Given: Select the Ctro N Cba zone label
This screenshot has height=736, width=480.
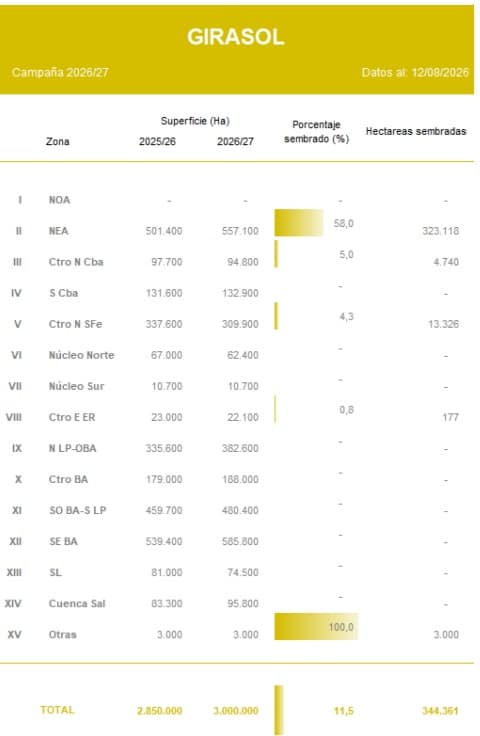Looking at the screenshot, I should (x=76, y=262).
